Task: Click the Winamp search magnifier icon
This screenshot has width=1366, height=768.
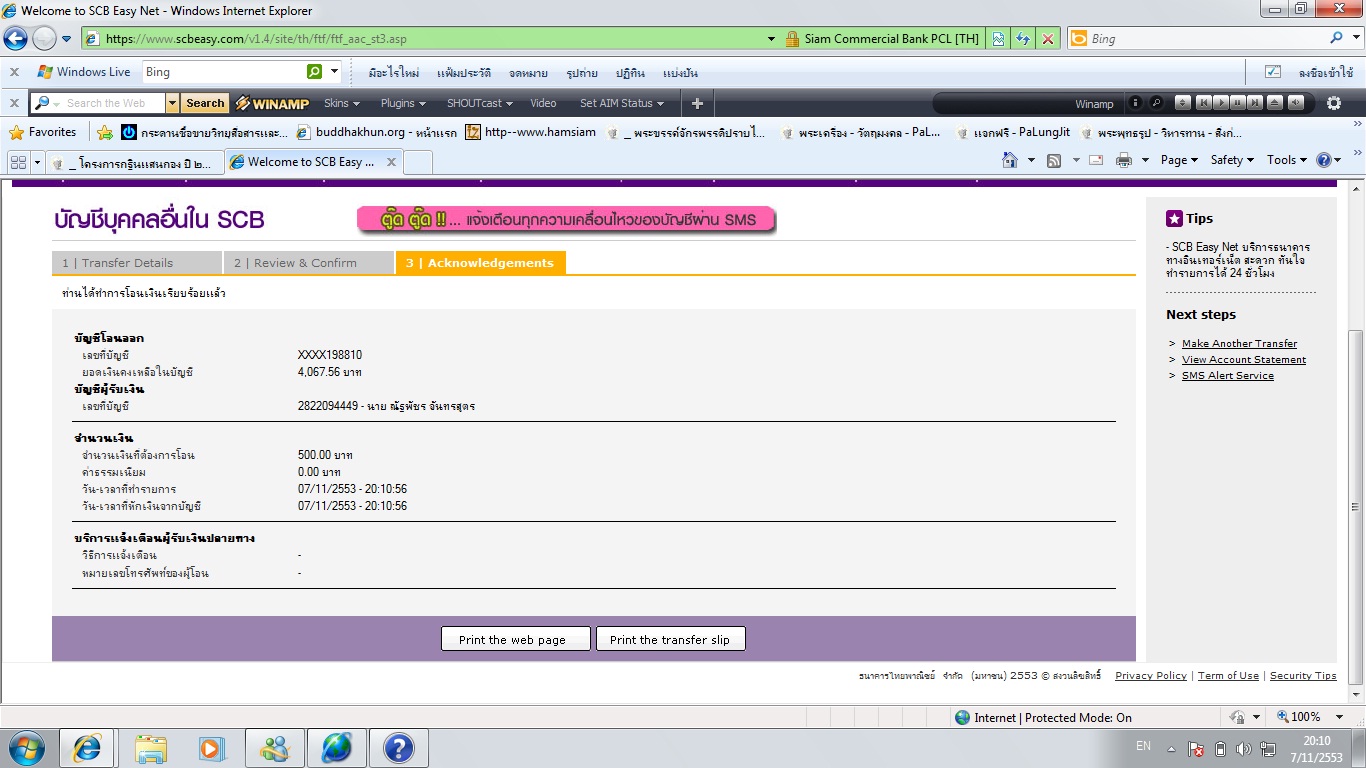Action: 1156,103
